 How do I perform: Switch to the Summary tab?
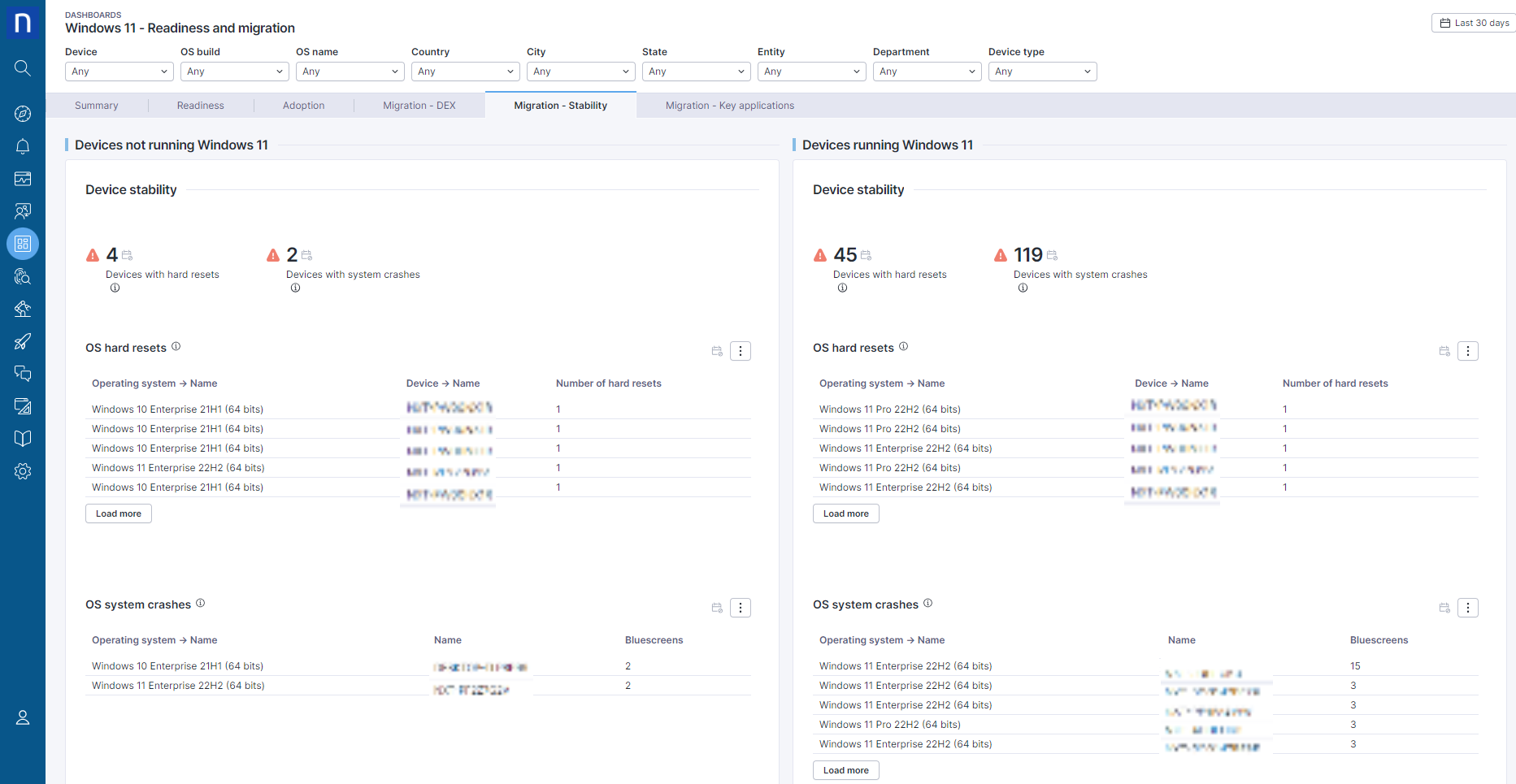pyautogui.click(x=97, y=106)
